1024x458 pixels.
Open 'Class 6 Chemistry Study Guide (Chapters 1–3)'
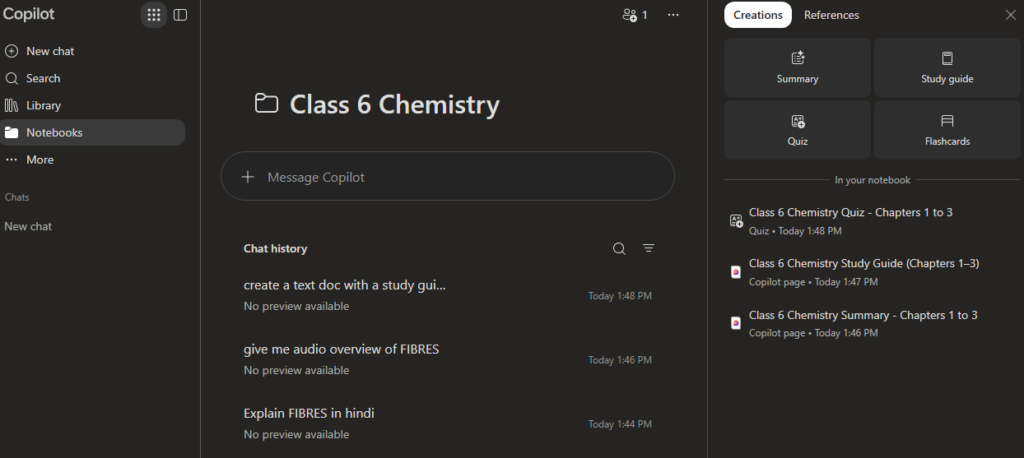point(863,263)
